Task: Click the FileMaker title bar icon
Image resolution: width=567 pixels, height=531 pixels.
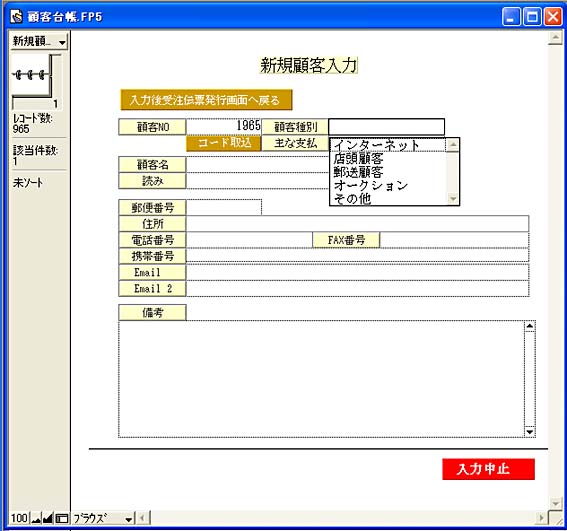Action: tap(16, 17)
